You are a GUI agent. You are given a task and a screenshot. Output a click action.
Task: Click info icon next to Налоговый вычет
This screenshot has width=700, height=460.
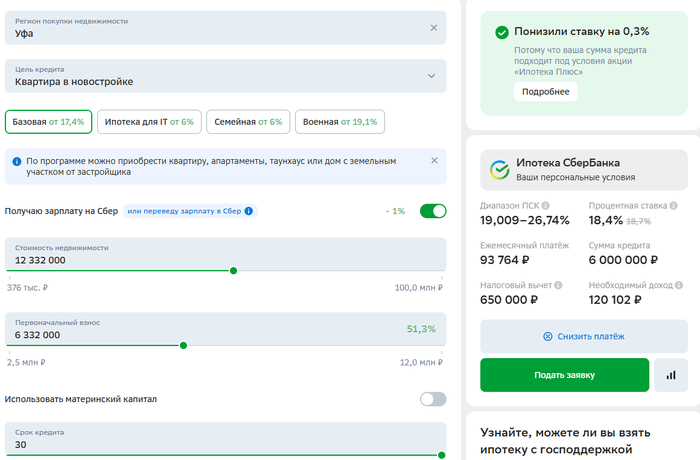point(556,285)
